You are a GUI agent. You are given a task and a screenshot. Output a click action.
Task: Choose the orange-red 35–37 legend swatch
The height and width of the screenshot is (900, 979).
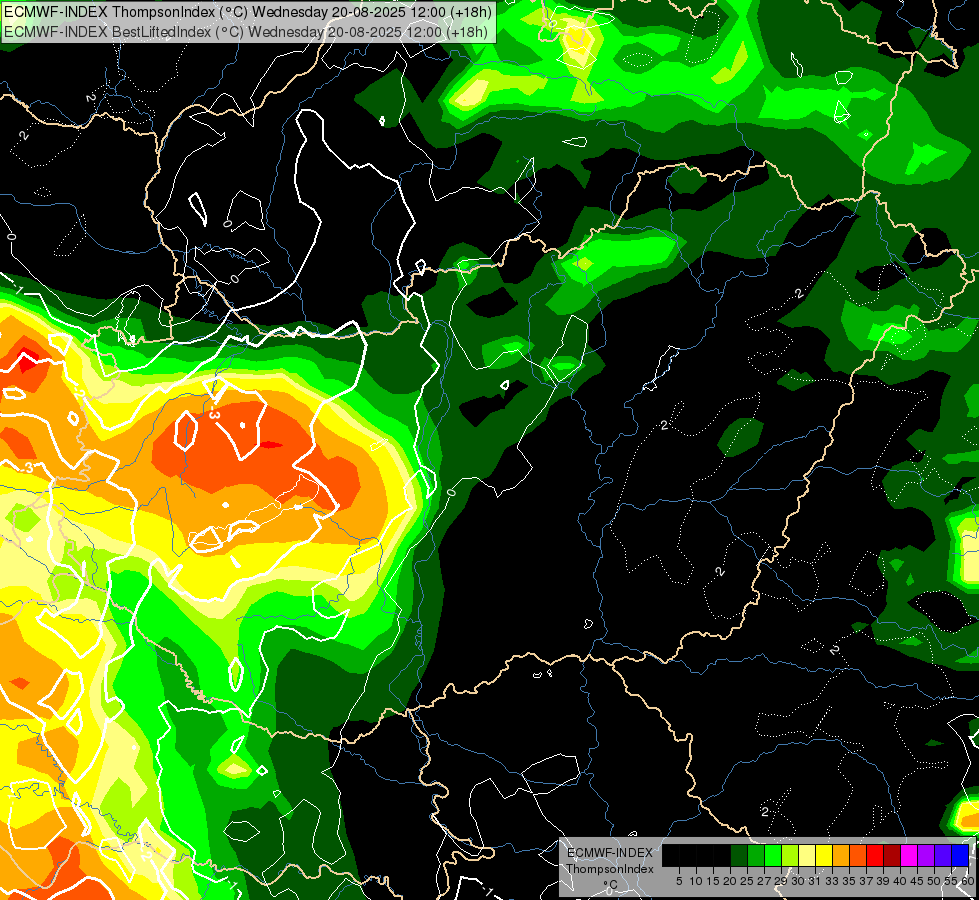pos(858,855)
